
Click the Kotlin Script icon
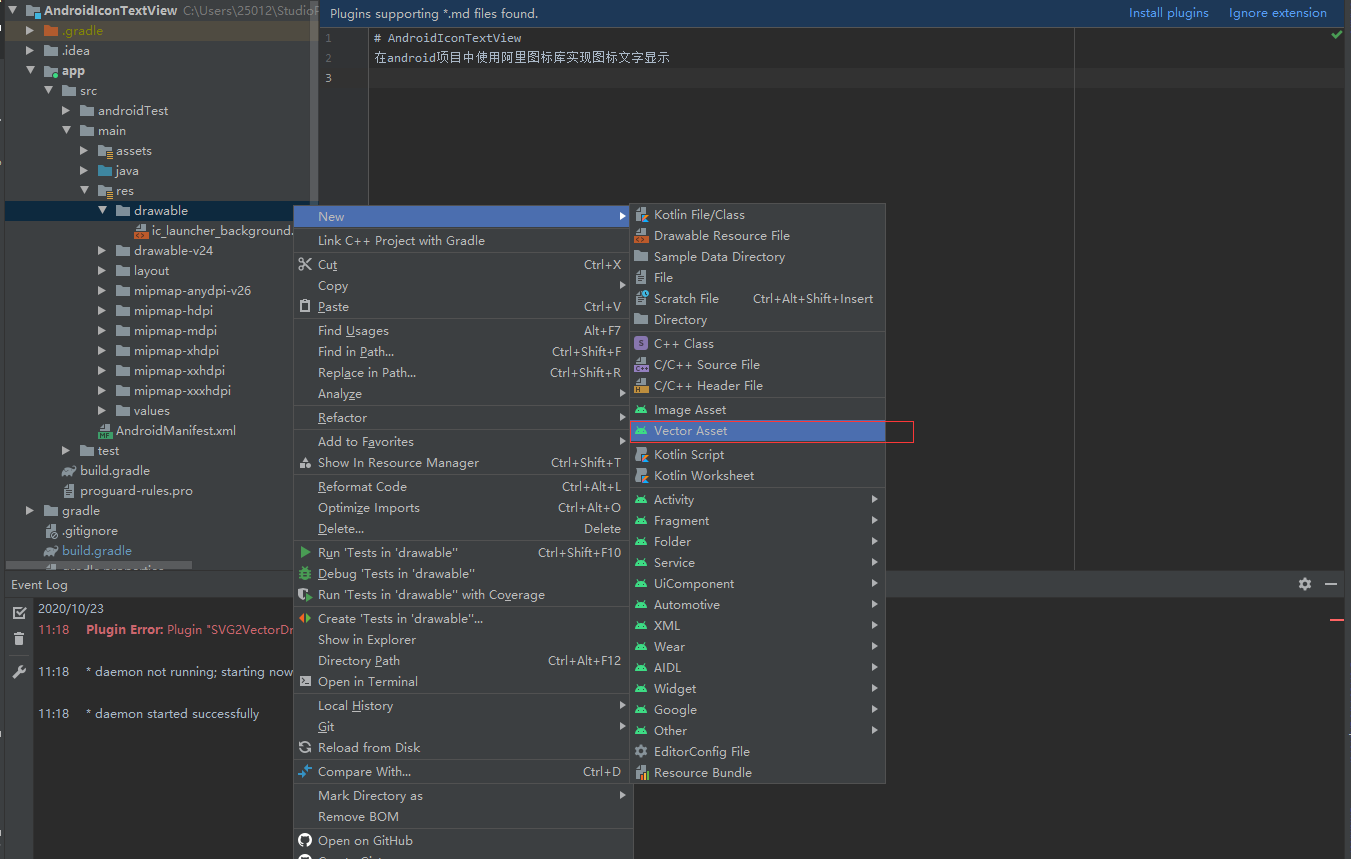point(642,455)
